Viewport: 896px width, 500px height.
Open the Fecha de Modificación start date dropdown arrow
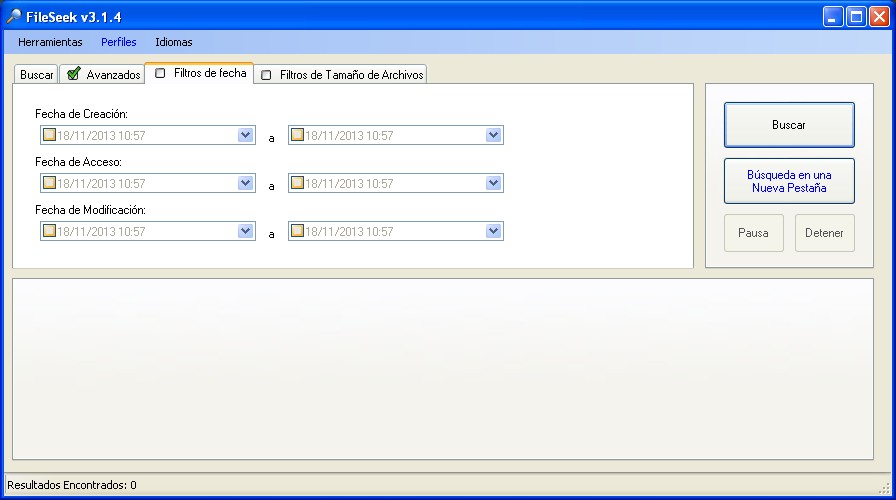click(x=245, y=231)
